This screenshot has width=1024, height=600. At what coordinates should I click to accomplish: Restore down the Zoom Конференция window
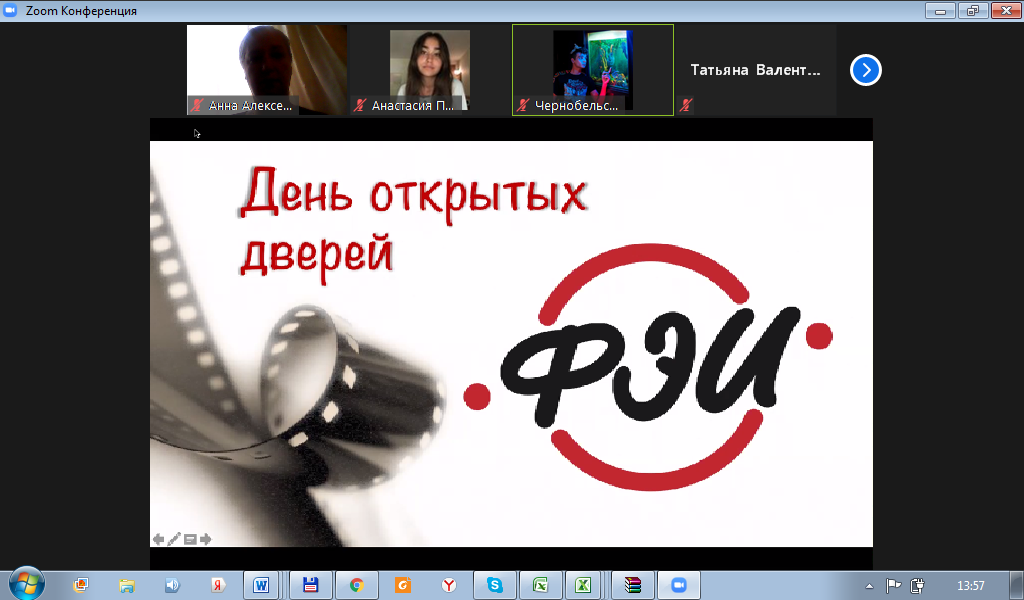pyautogui.click(x=973, y=10)
